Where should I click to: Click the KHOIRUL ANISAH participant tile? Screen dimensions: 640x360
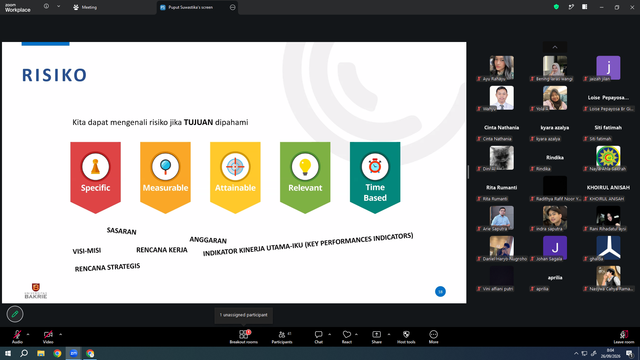click(x=608, y=188)
